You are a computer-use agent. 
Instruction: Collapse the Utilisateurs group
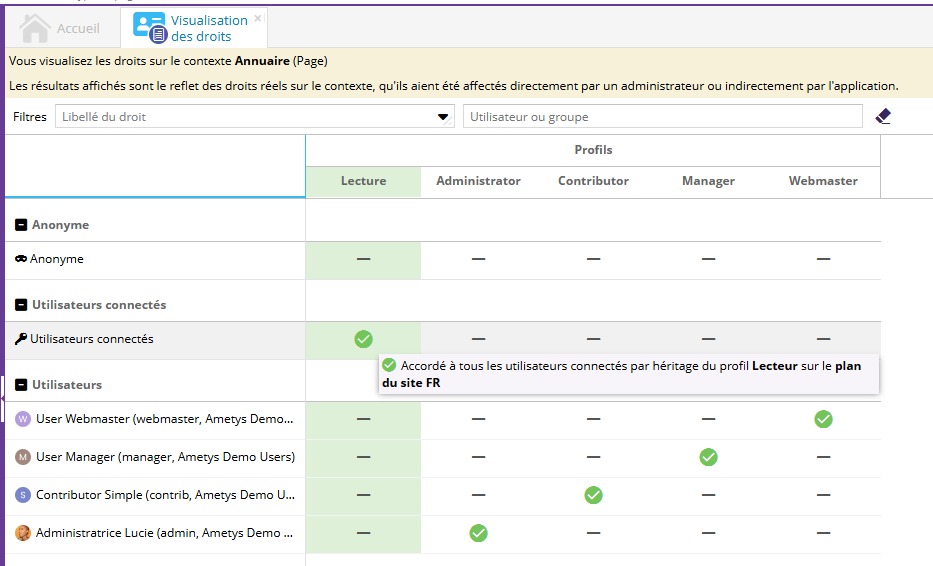coord(21,385)
